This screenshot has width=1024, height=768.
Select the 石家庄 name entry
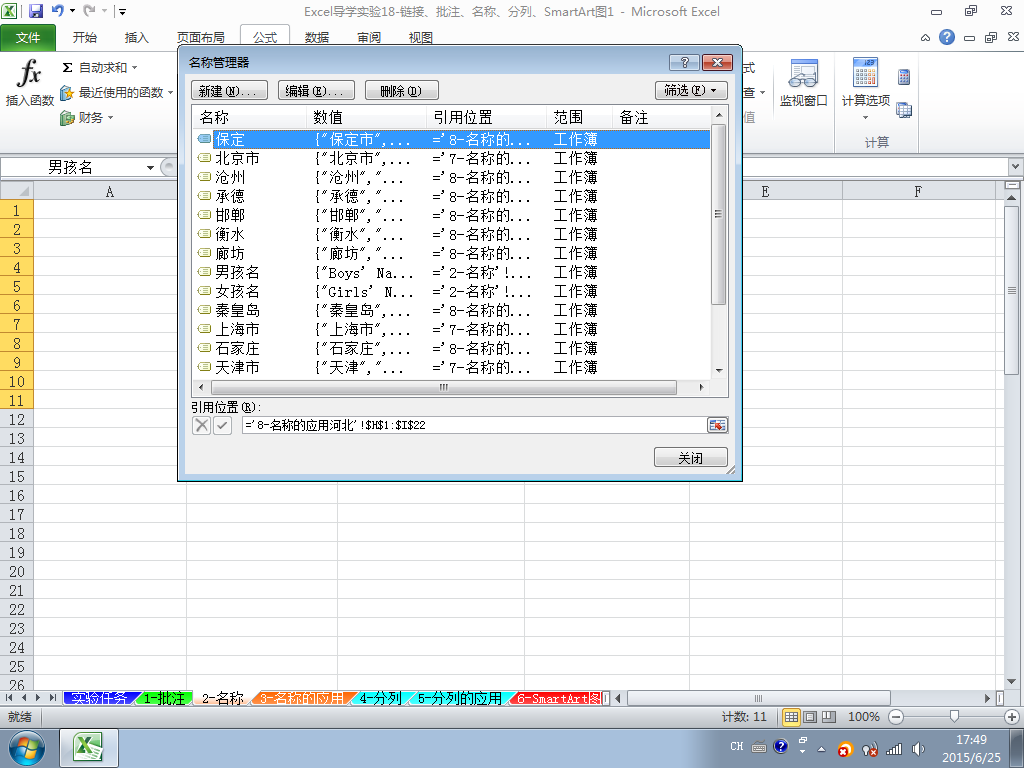(x=453, y=348)
